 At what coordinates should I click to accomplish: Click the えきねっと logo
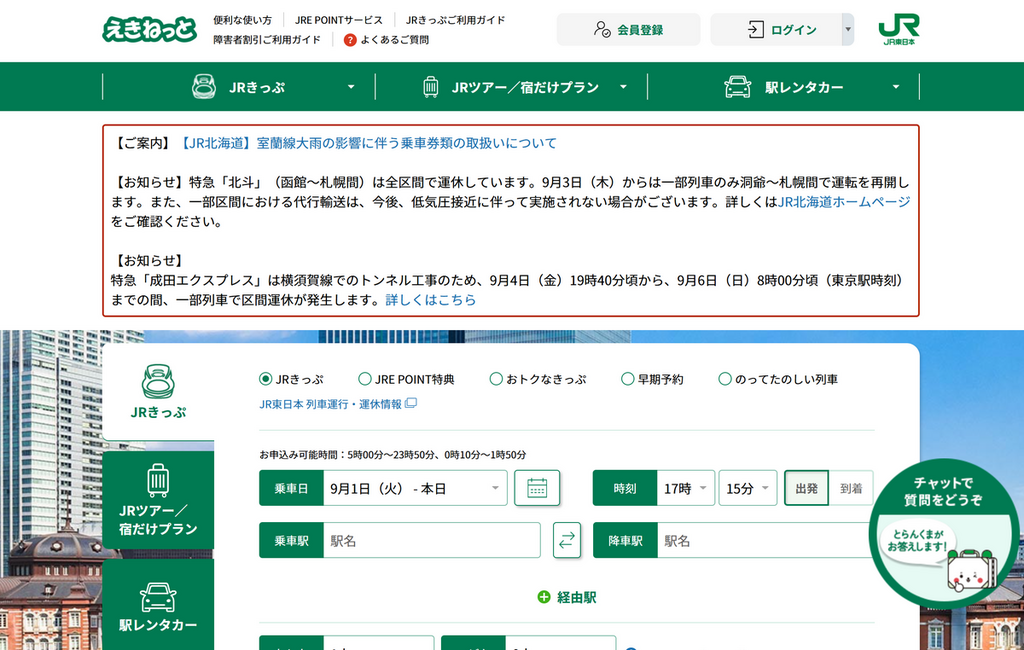point(150,29)
